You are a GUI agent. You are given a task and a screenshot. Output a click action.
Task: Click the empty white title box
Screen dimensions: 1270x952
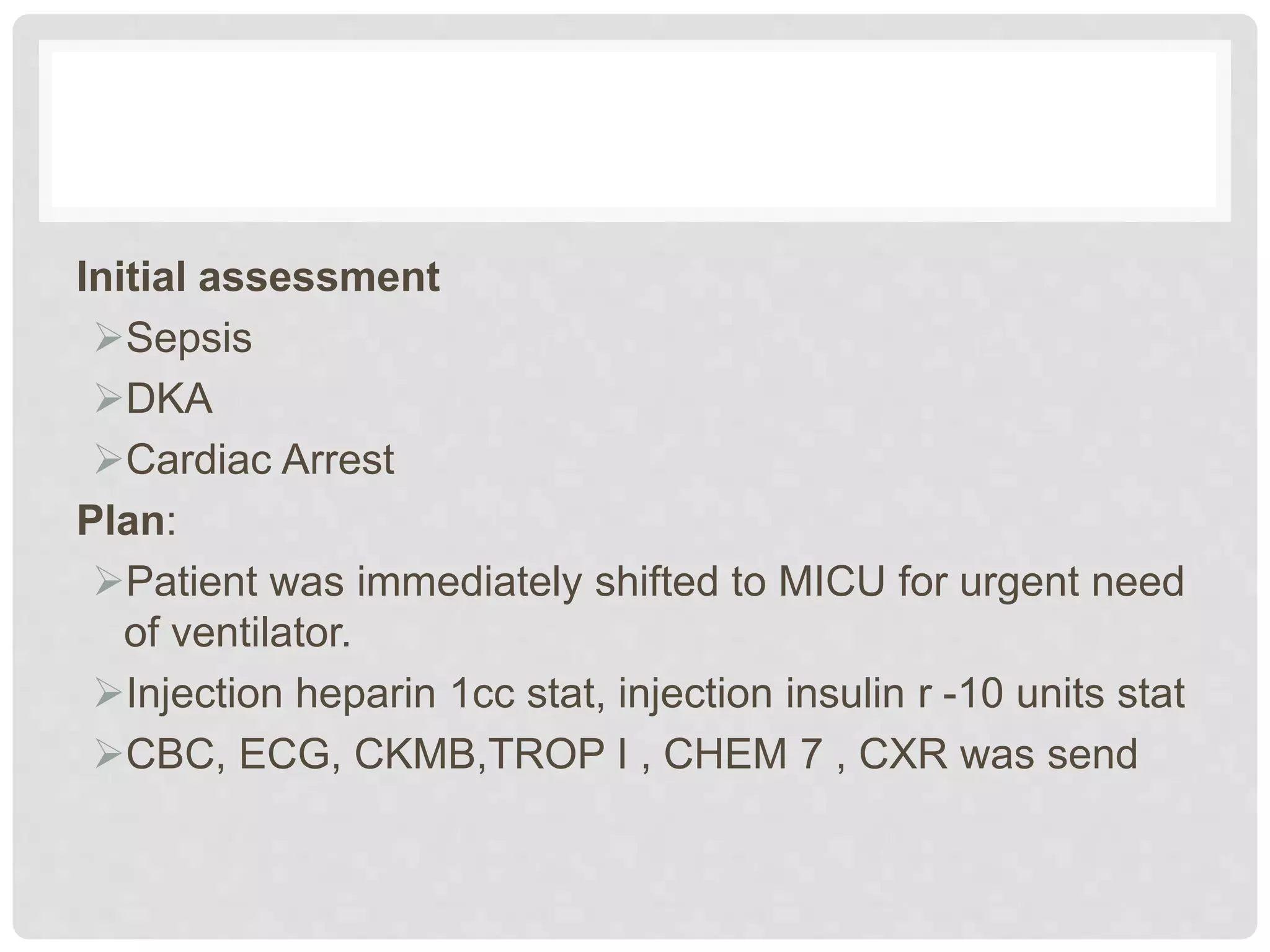click(x=634, y=130)
